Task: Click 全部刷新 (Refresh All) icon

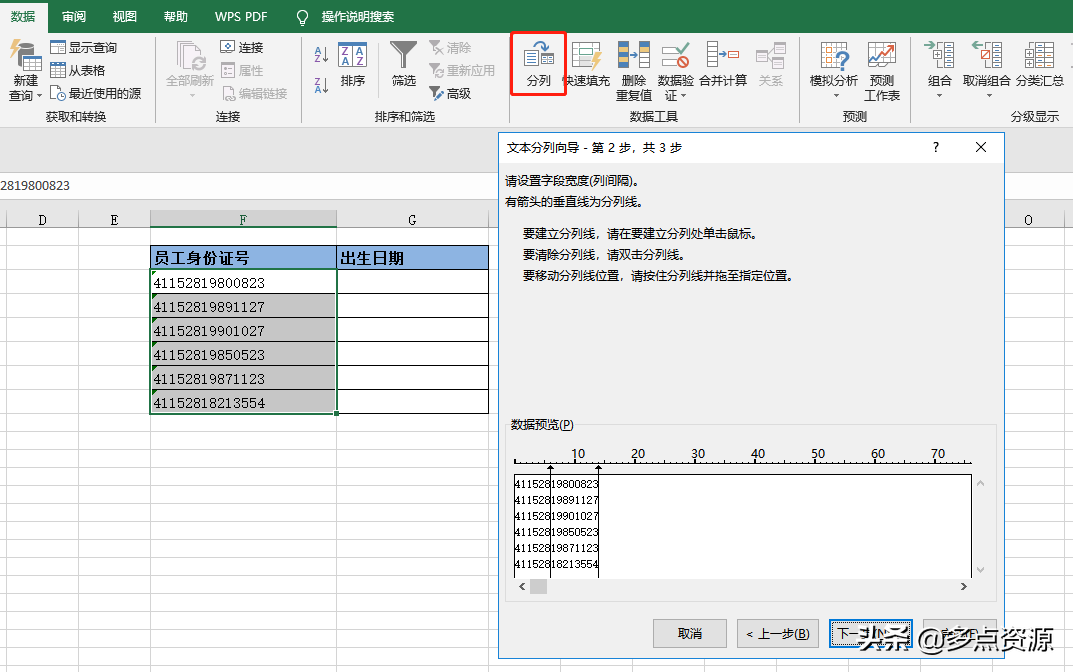Action: coord(190,57)
